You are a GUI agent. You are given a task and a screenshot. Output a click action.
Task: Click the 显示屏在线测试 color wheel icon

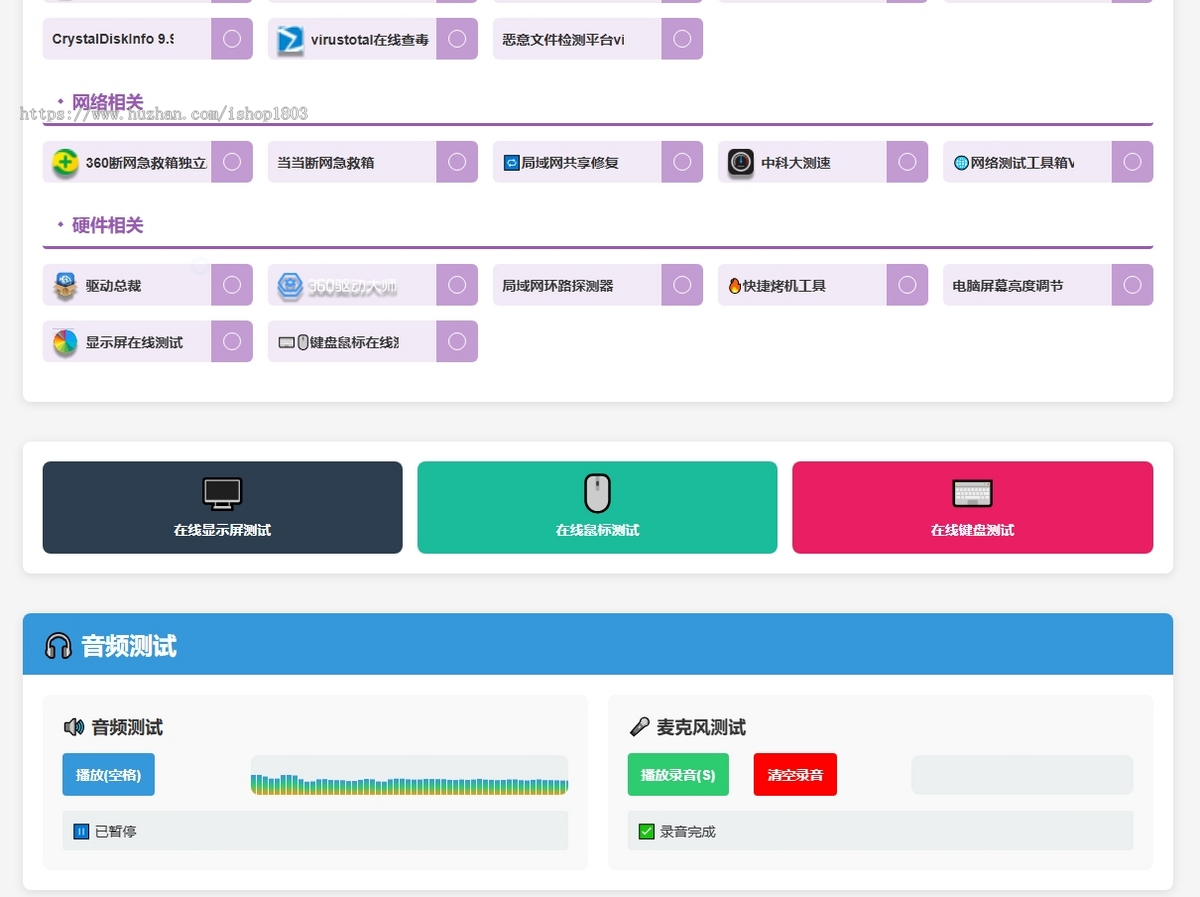(65, 342)
